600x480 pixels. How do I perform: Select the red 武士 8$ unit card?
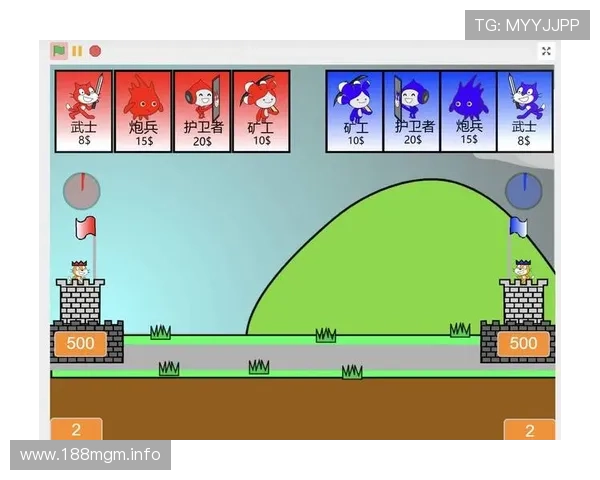click(x=84, y=110)
